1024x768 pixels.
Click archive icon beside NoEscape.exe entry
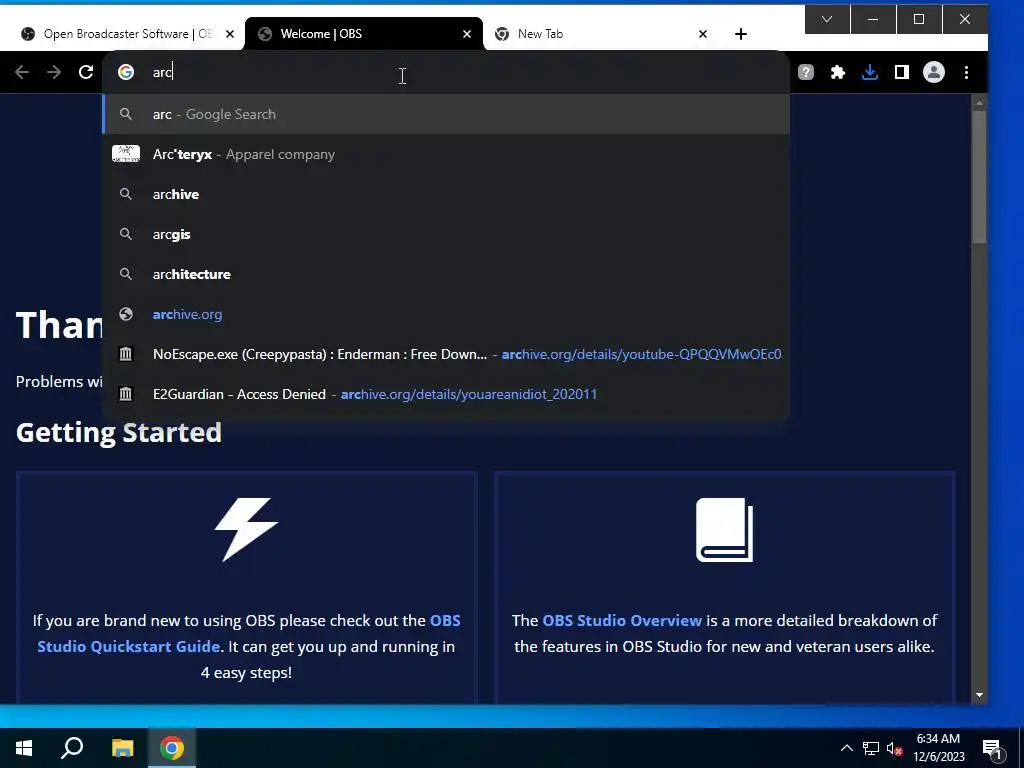click(x=126, y=354)
